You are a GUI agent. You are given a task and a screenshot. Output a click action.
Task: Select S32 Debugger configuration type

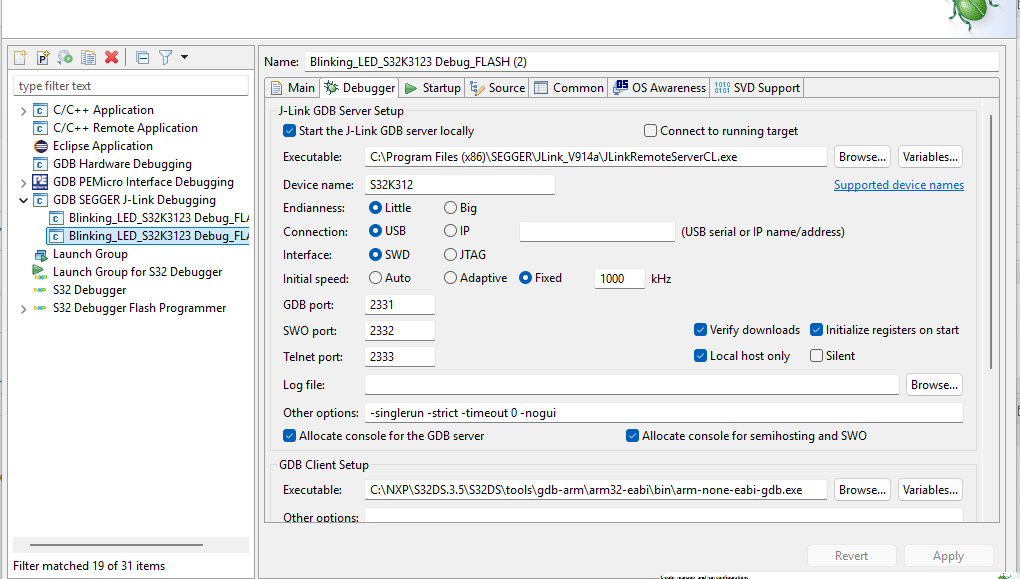89,290
